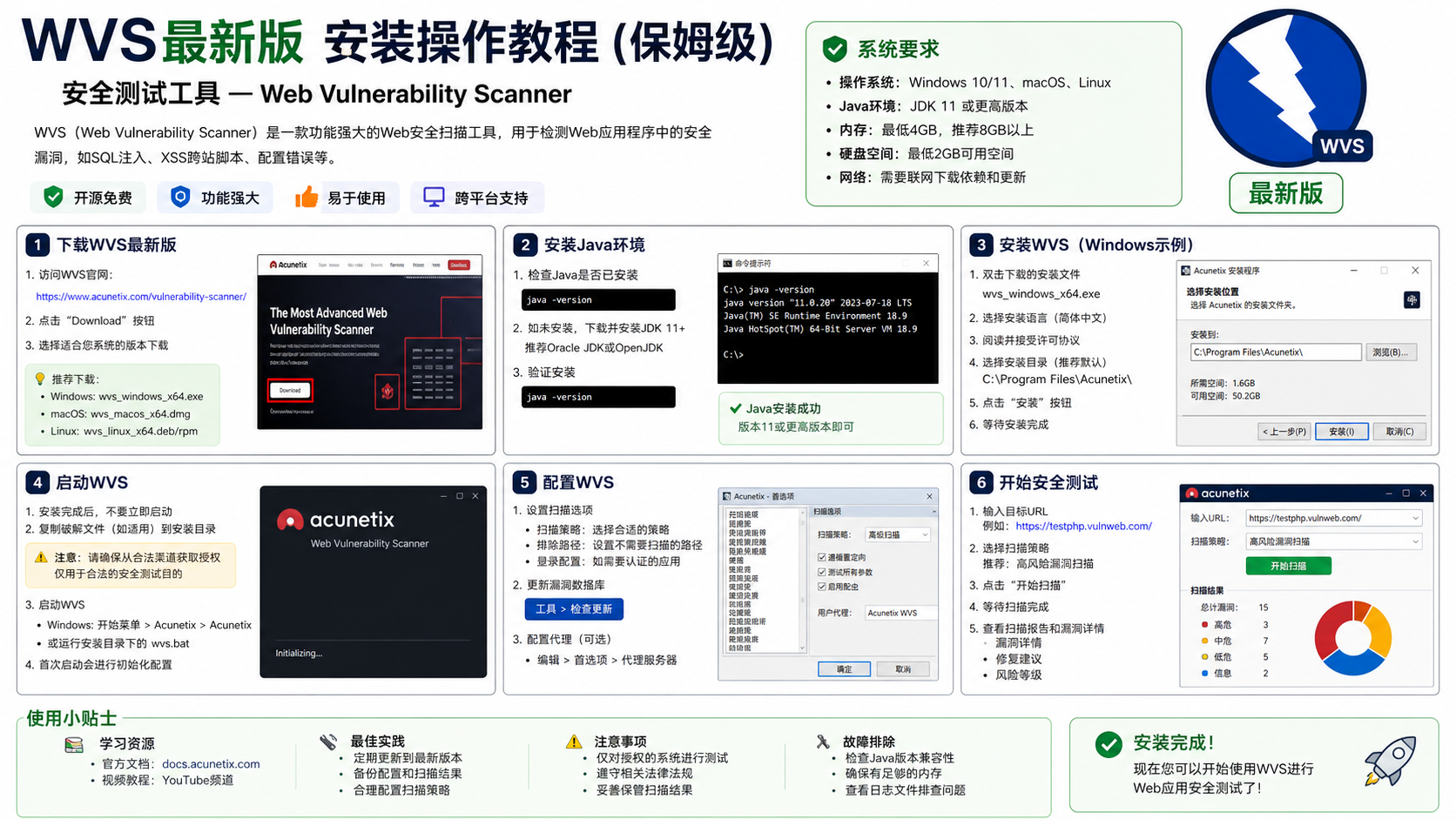The width and height of the screenshot is (1456, 819).
Task: Click the text 'macOS: wvs_macos_x64.dmg'
Action: 120,414
